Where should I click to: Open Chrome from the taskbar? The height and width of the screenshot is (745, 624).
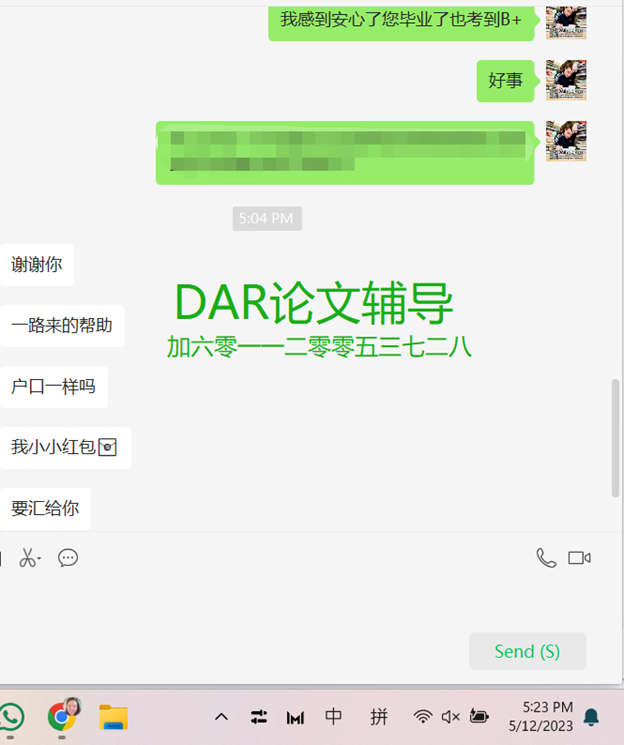[62, 716]
